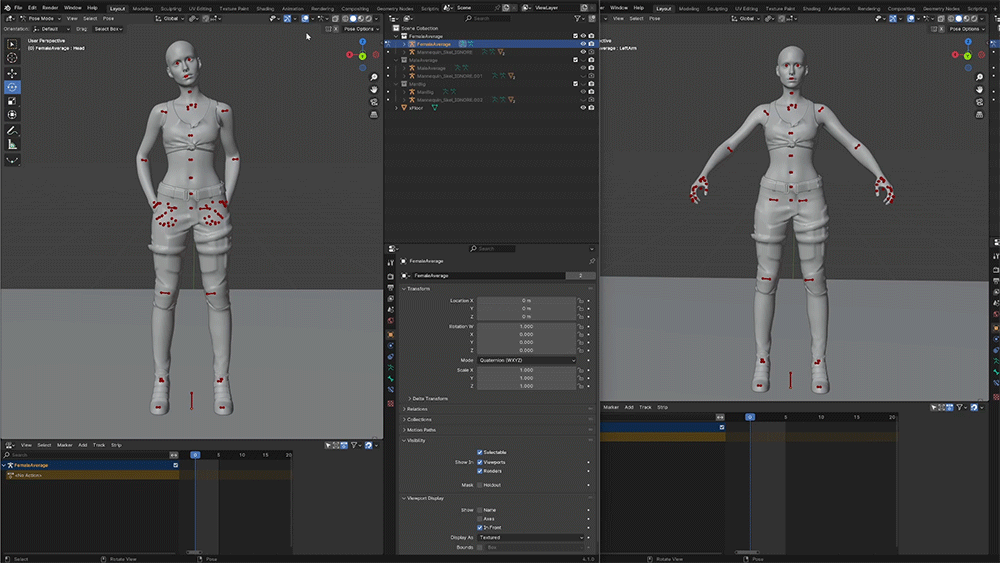Click the Pose menu in left viewport header
Image resolution: width=1000 pixels, height=563 pixels.
click(108, 18)
